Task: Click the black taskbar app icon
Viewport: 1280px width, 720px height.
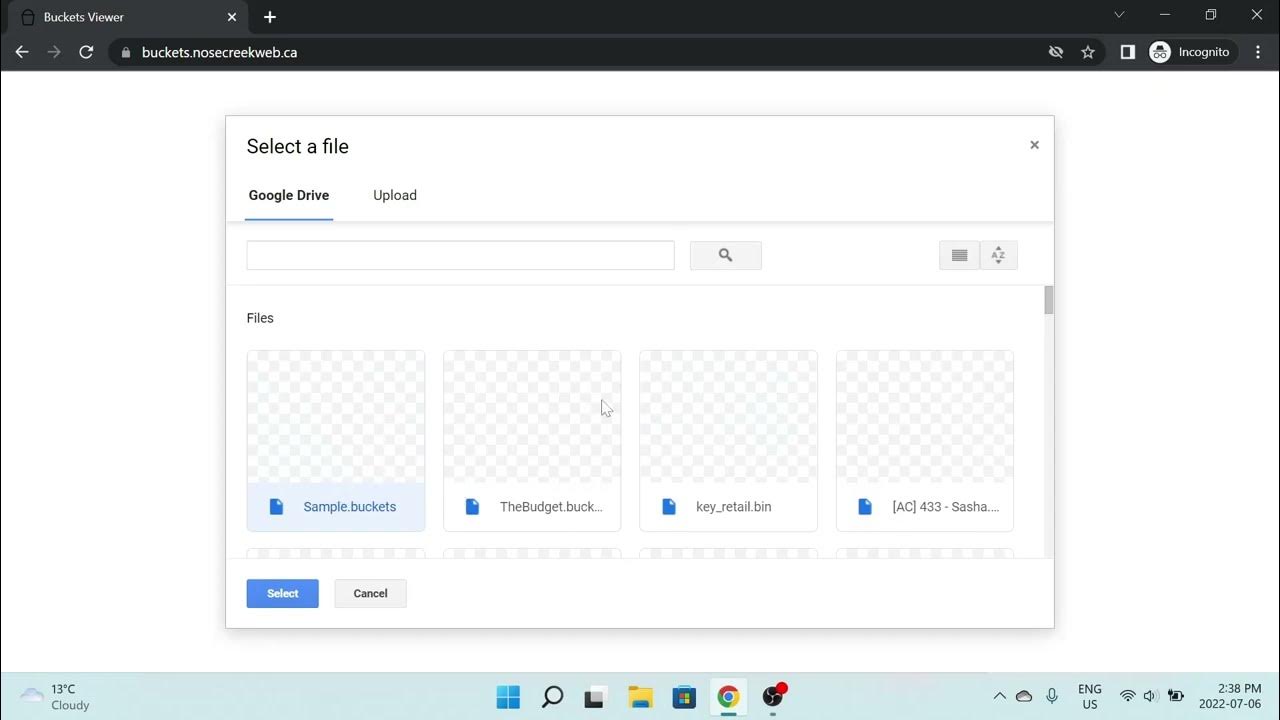Action: 596,697
